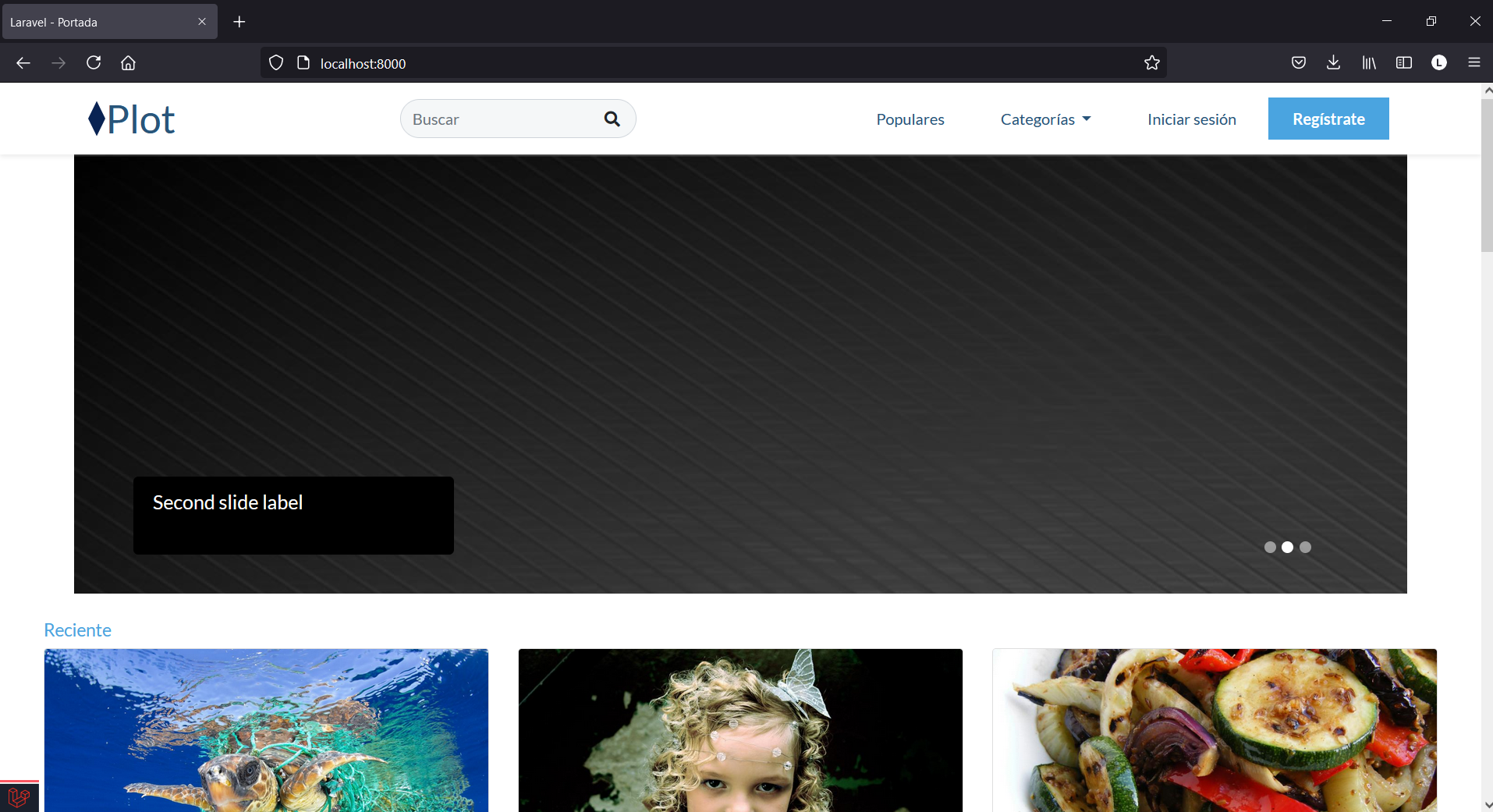Screen dimensions: 1493x812
Task: Save page to Pocket icon
Action: tap(1298, 63)
